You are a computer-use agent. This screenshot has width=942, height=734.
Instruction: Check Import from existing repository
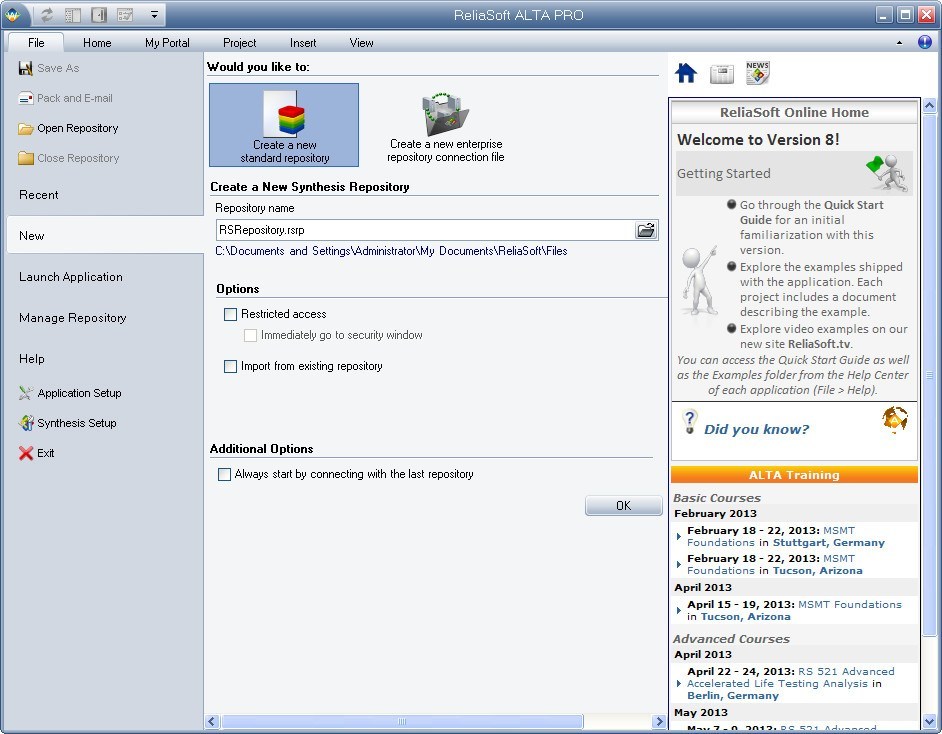click(230, 366)
